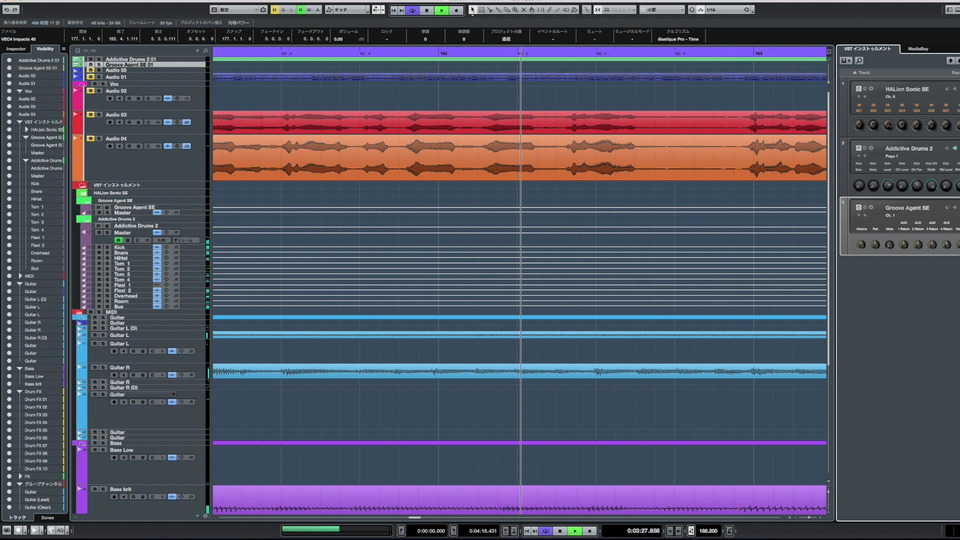The width and height of the screenshot is (960, 540).
Task: Toggle visibility dot for the Kick track
Action: click(9, 184)
